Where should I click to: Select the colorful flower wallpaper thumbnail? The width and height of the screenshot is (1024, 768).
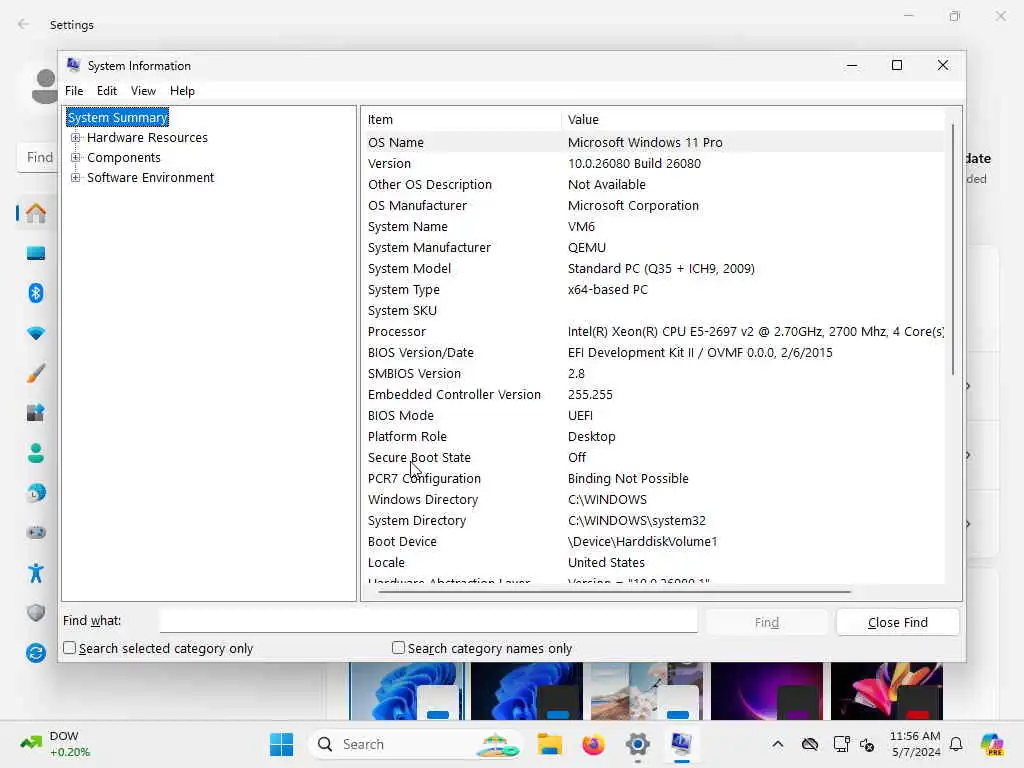point(887,691)
